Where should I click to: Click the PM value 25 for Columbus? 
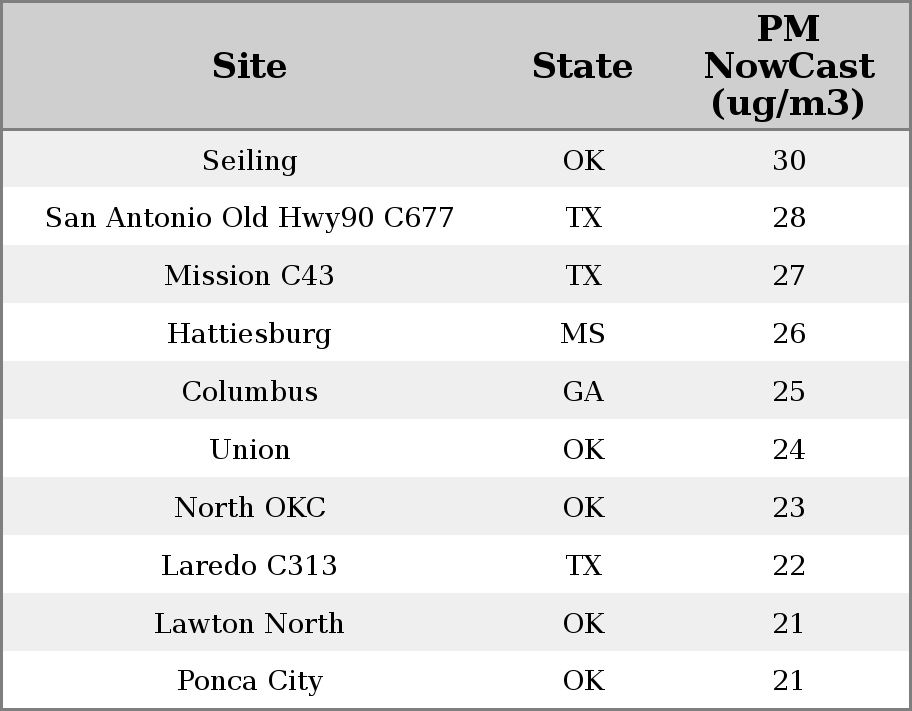(x=789, y=392)
